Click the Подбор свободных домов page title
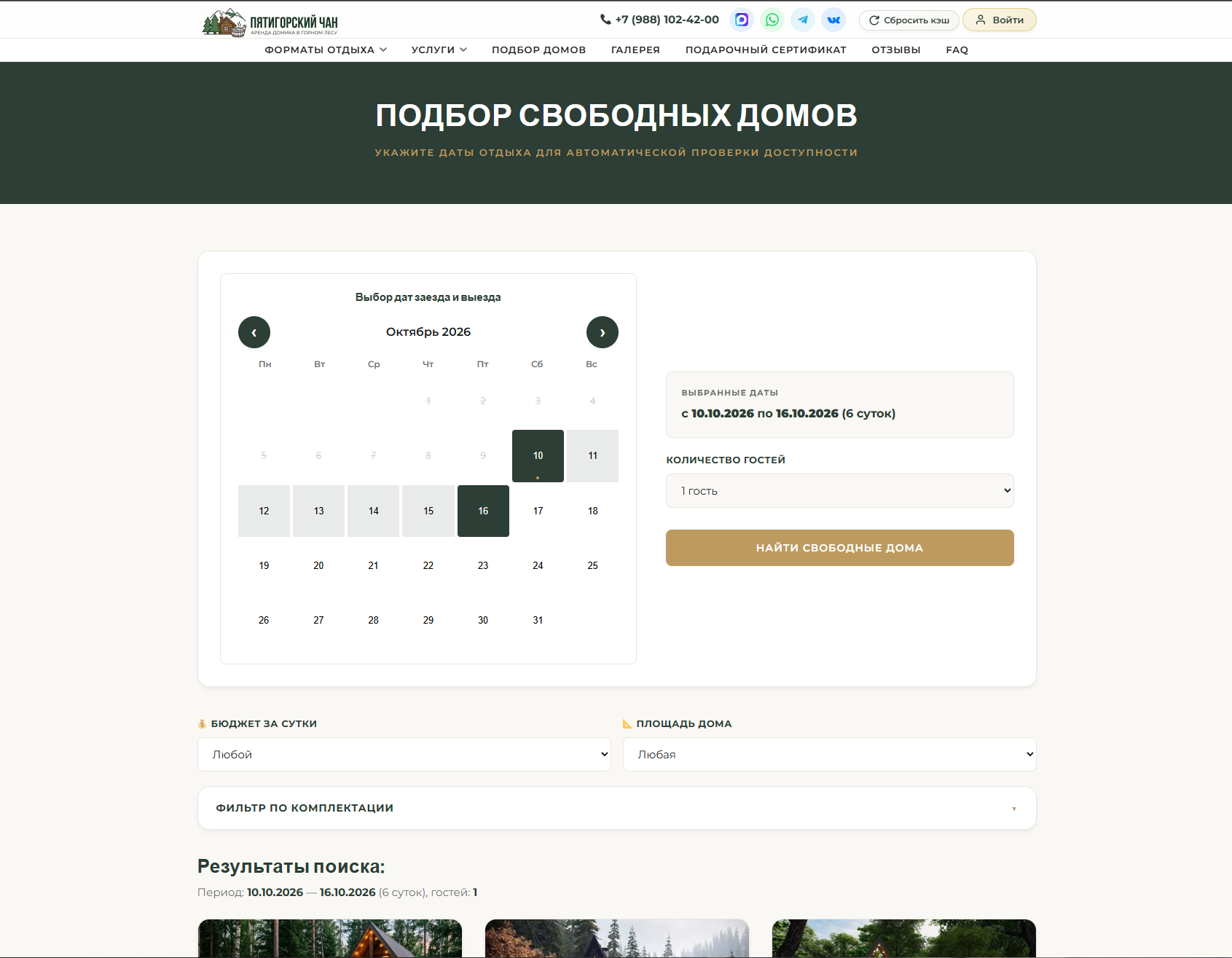This screenshot has width=1232, height=958. point(616,115)
